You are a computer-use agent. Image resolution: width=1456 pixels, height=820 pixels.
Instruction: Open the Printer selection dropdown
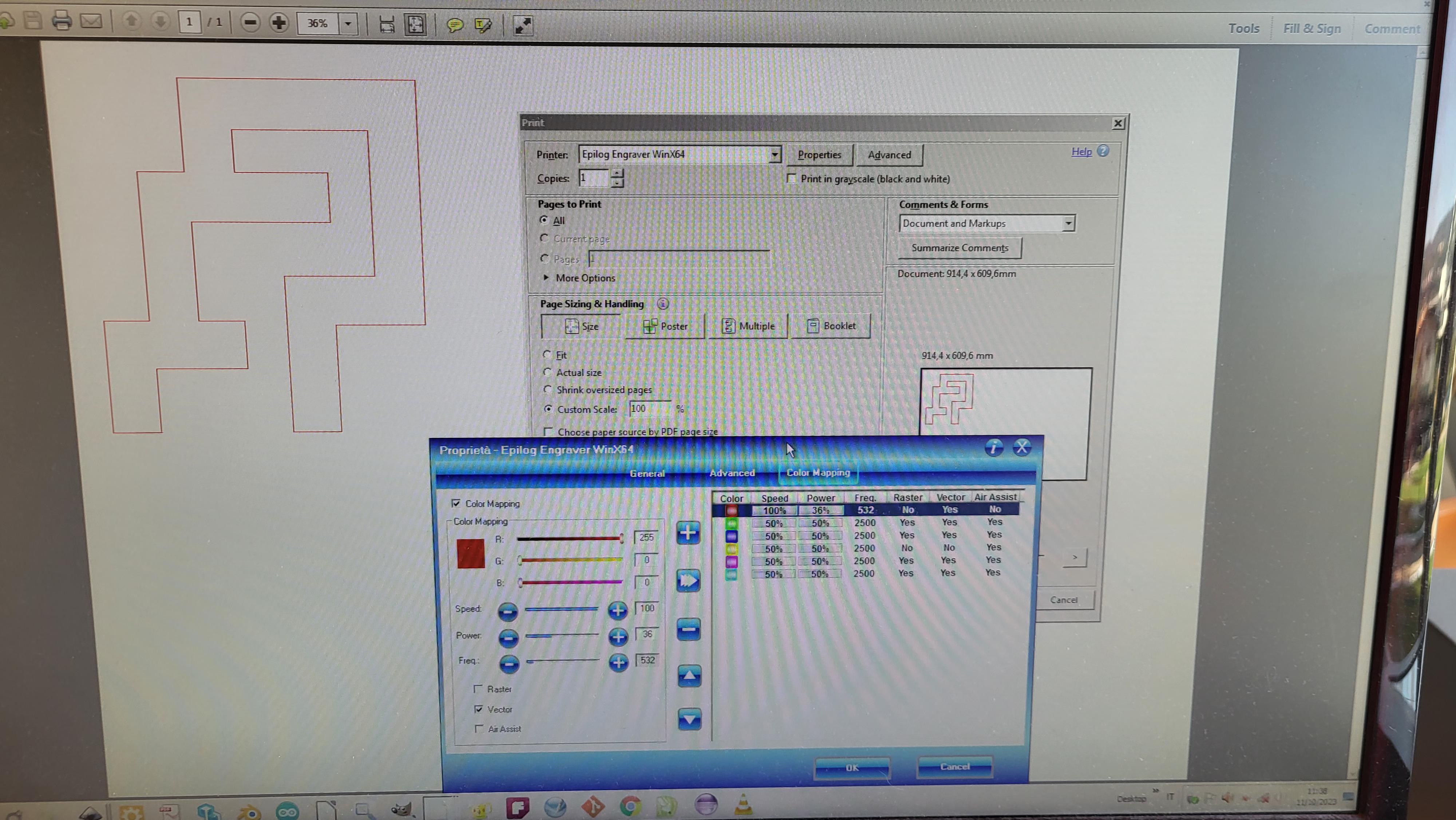click(x=774, y=154)
